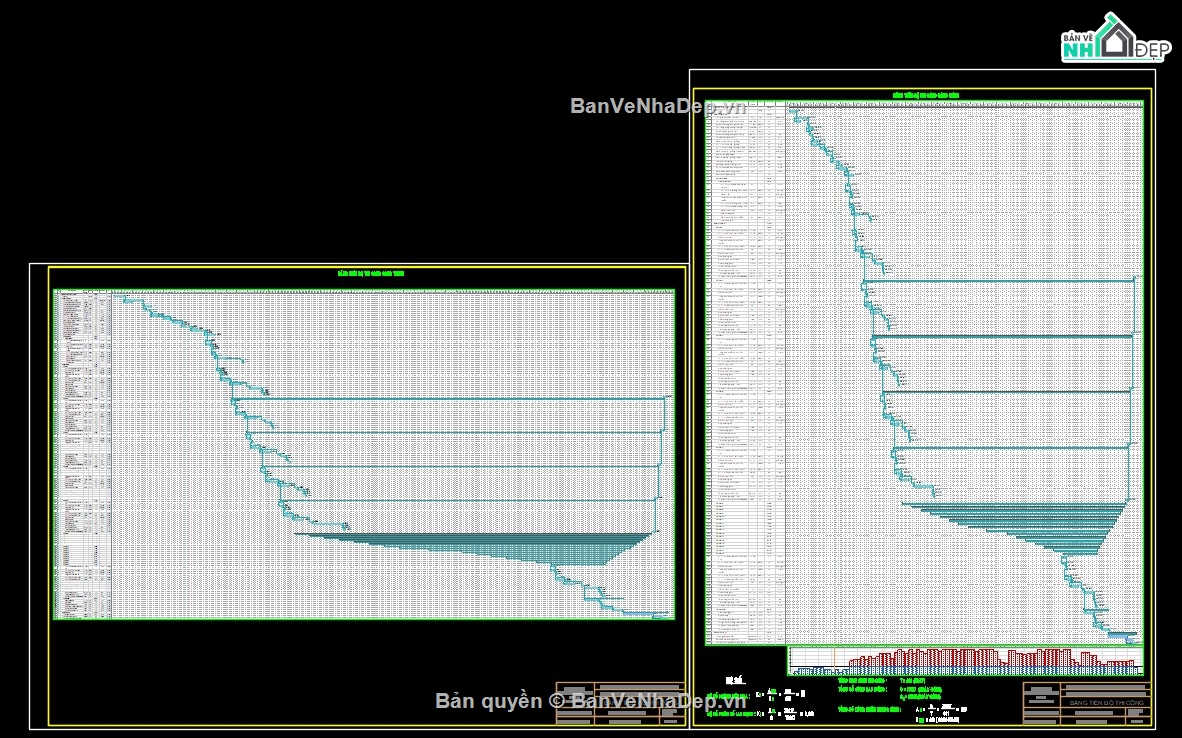
Task: Select the title block at left sheet bottom
Action: 620,703
